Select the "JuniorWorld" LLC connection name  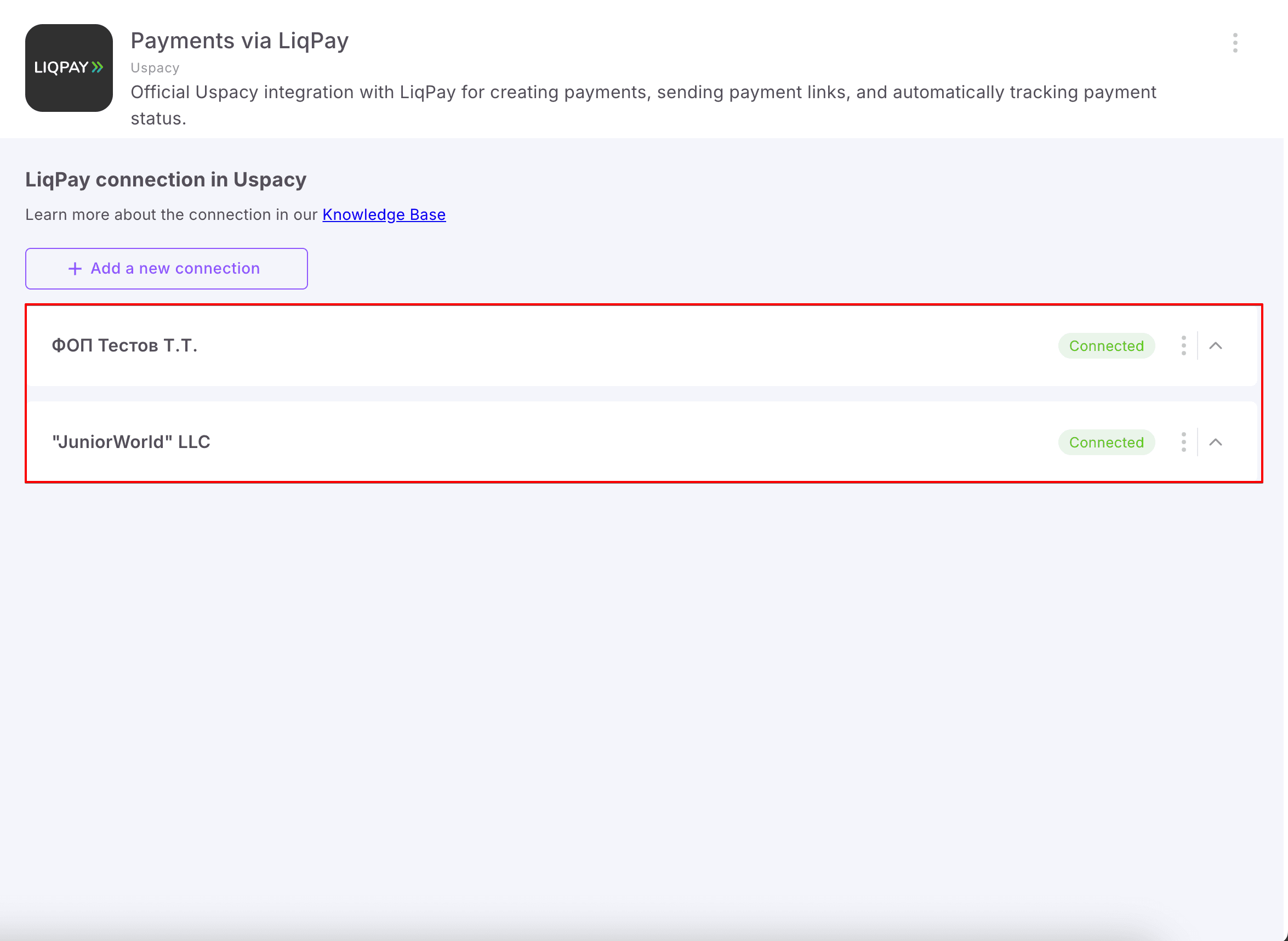131,442
